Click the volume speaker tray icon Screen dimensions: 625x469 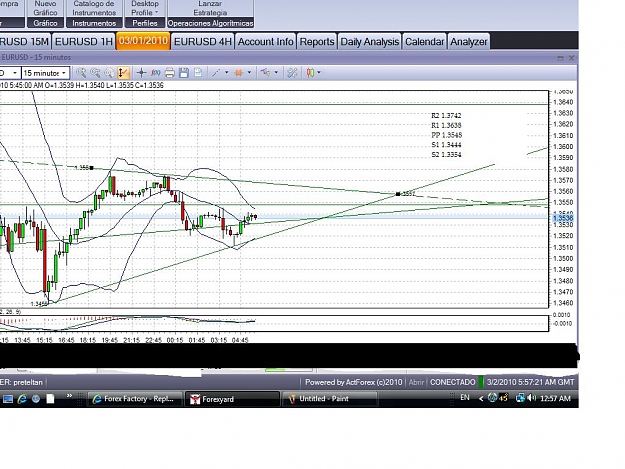531,398
